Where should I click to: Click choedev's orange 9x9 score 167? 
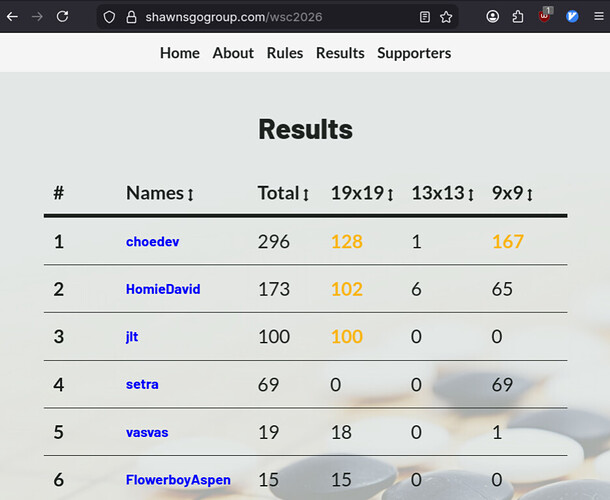[508, 242]
